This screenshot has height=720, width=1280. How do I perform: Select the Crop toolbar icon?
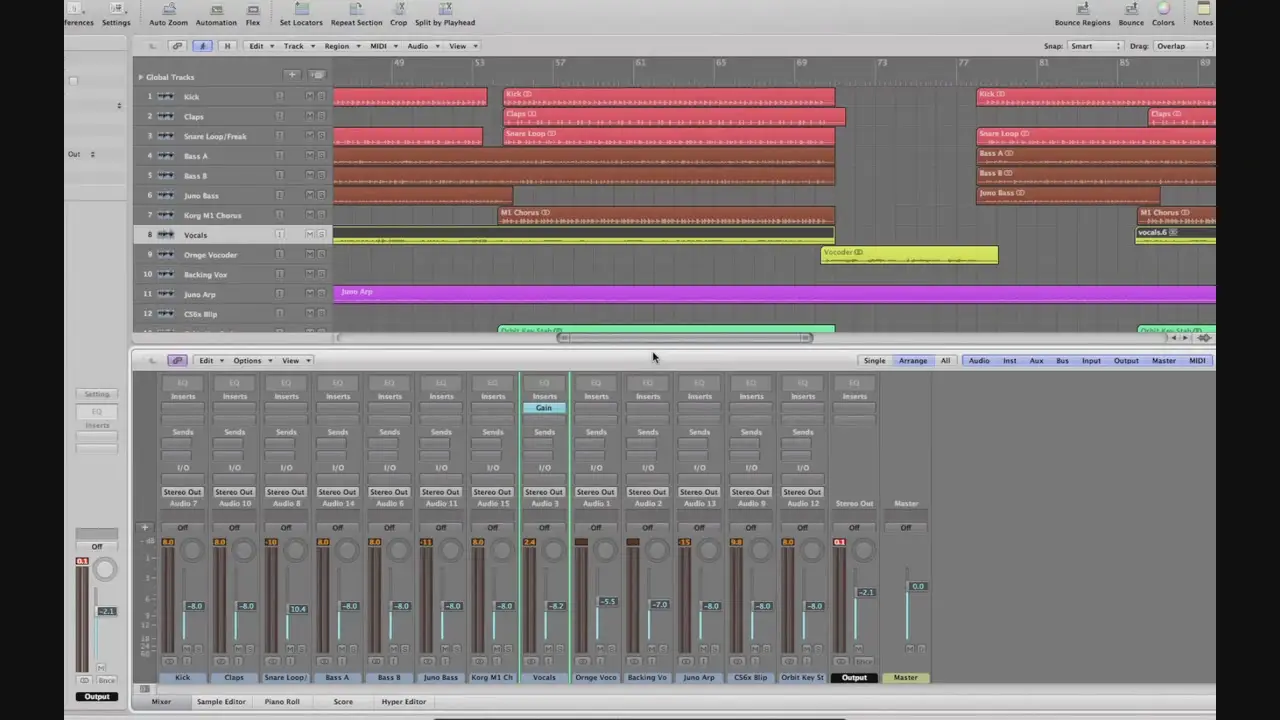point(398,10)
